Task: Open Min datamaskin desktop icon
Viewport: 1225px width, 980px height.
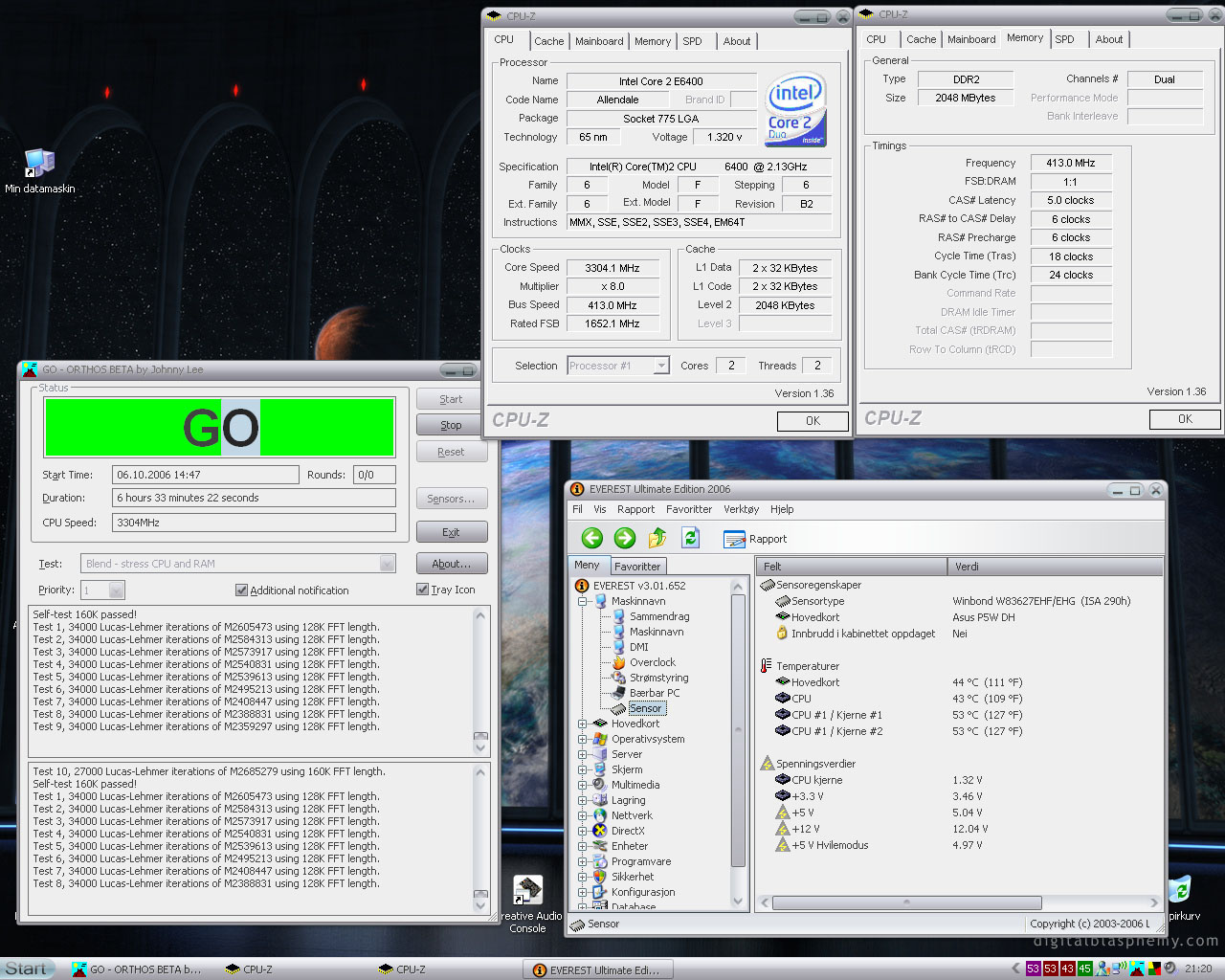Action: tap(39, 170)
